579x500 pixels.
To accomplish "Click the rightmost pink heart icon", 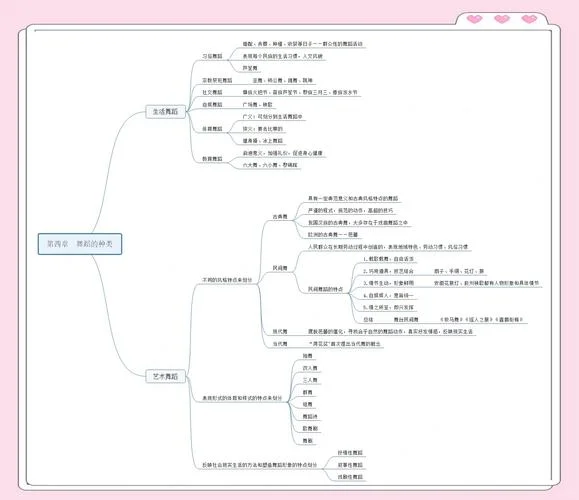I will coord(529,18).
